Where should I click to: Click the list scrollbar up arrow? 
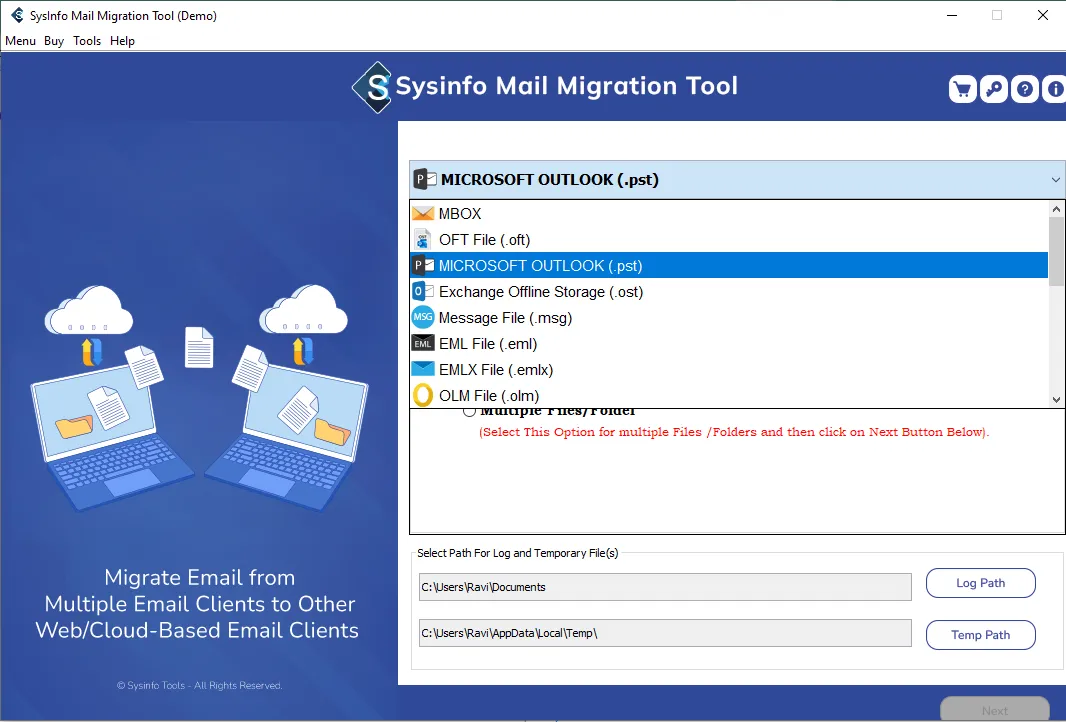(x=1056, y=209)
